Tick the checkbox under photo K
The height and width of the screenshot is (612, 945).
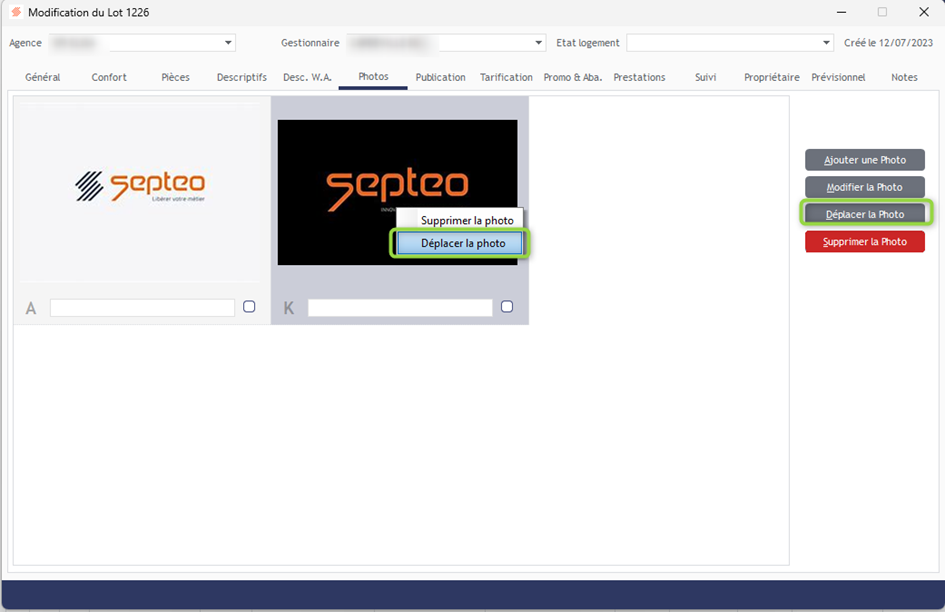pyautogui.click(x=507, y=307)
